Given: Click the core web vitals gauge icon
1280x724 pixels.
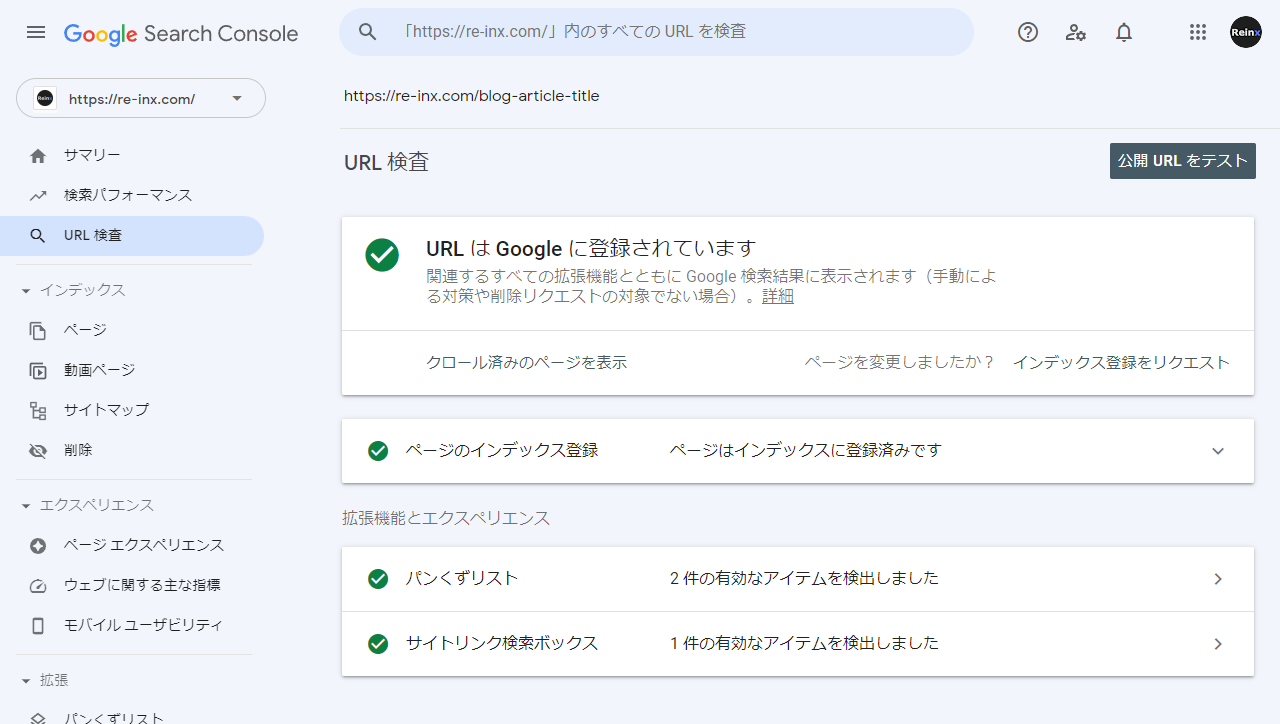Looking at the screenshot, I should click(38, 586).
